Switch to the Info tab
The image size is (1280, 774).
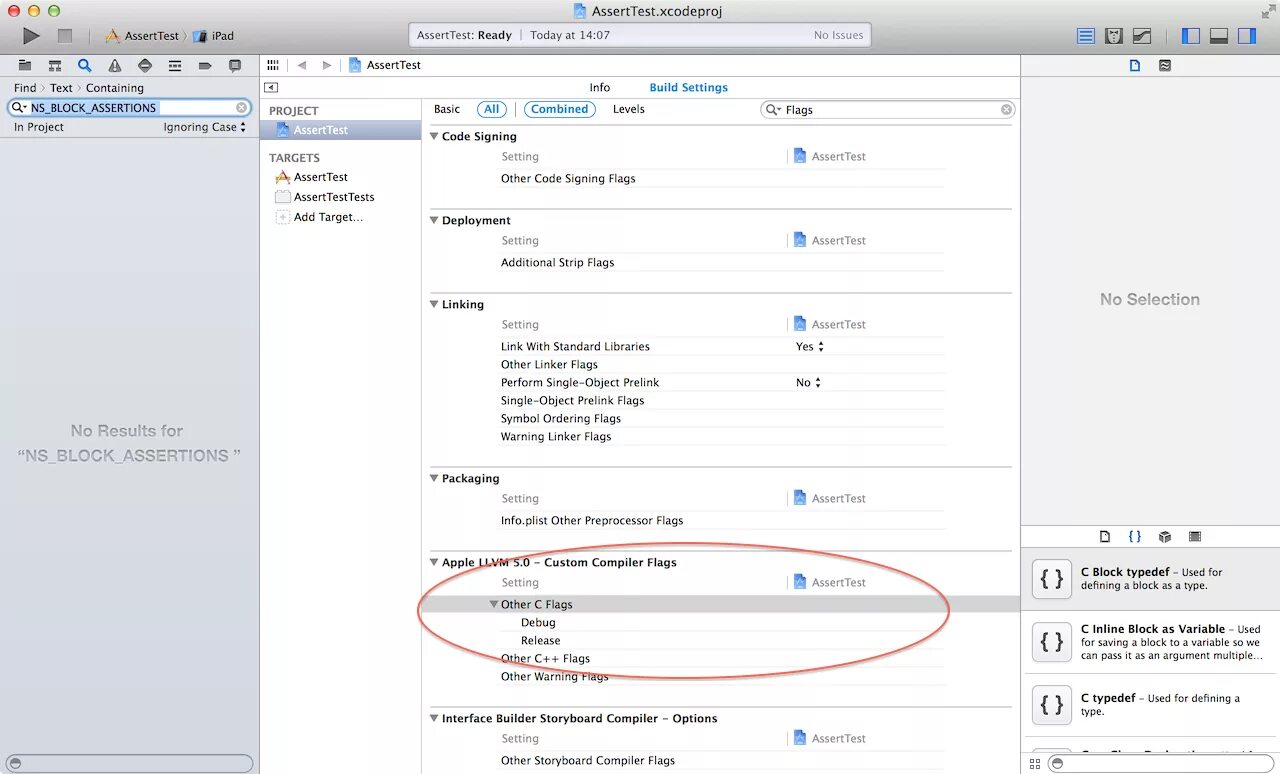pyautogui.click(x=600, y=87)
